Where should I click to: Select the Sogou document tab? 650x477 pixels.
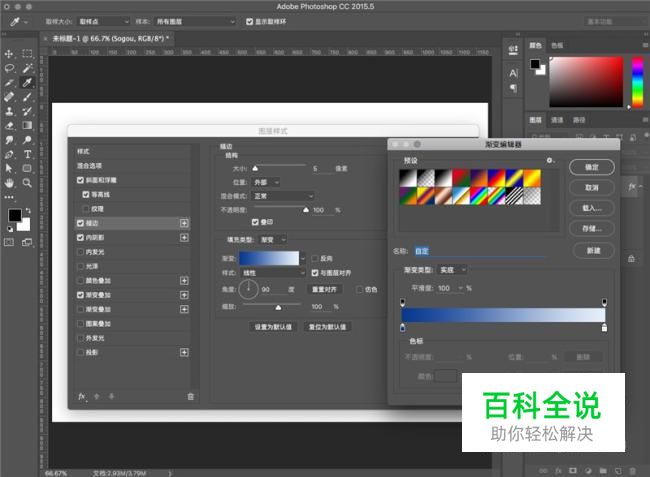point(110,39)
